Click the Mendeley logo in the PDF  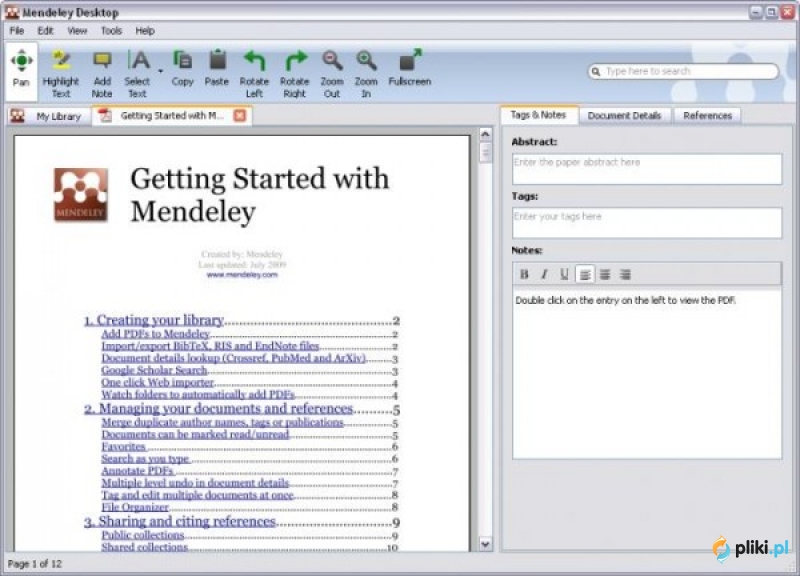click(x=81, y=195)
